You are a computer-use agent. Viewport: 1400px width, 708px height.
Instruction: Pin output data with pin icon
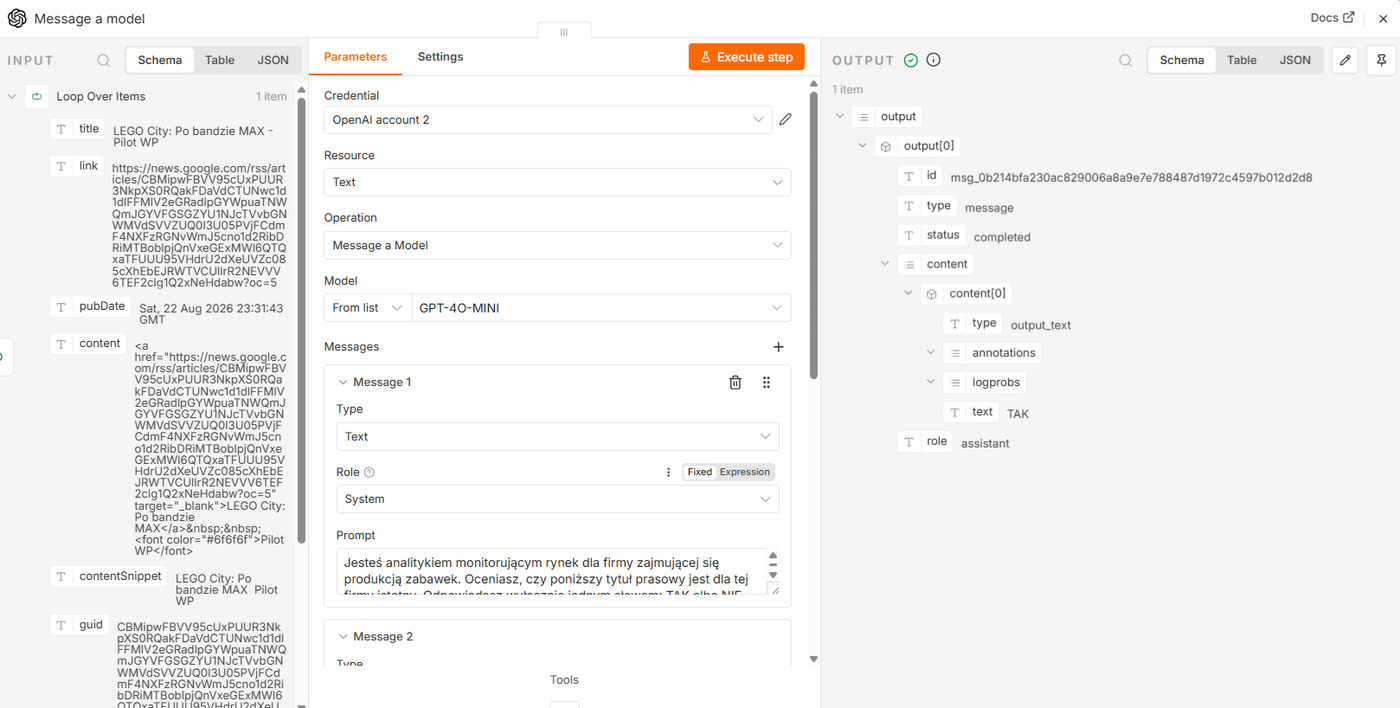[x=1381, y=60]
